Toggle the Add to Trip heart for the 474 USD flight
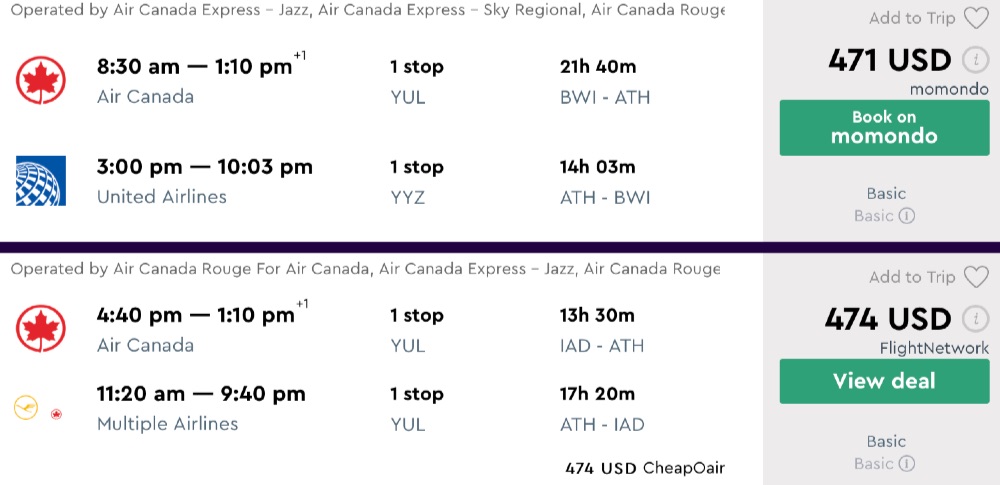 (974, 277)
